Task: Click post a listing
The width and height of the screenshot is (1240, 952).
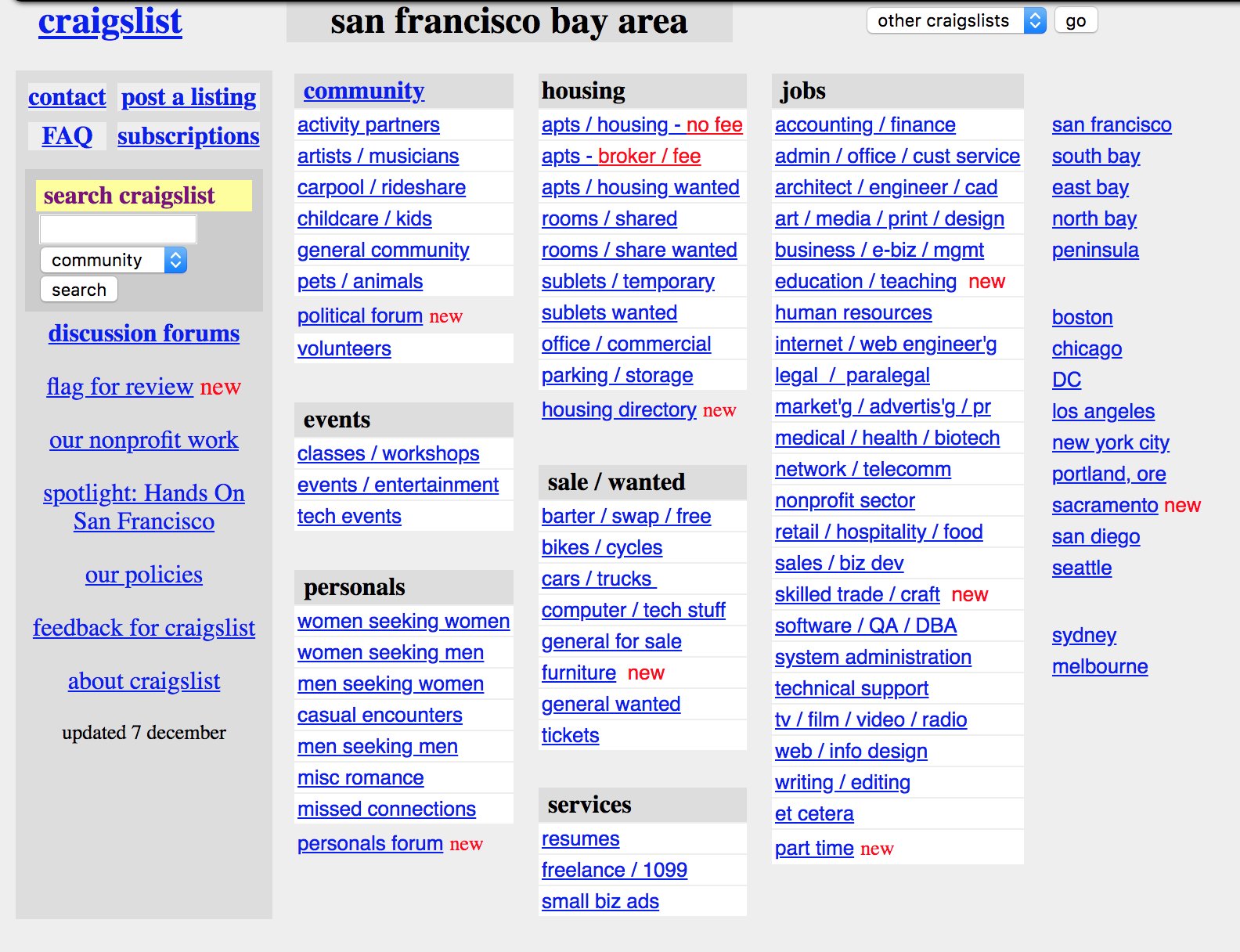Action: tap(189, 97)
